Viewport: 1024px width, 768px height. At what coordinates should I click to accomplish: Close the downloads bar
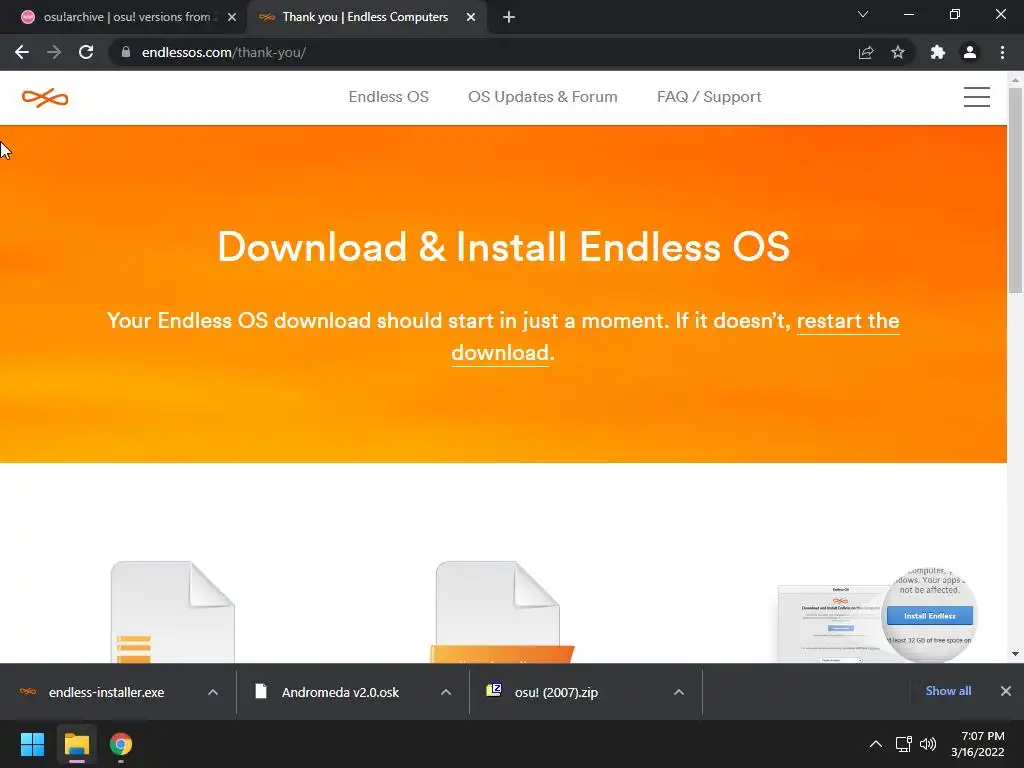pos(1006,691)
